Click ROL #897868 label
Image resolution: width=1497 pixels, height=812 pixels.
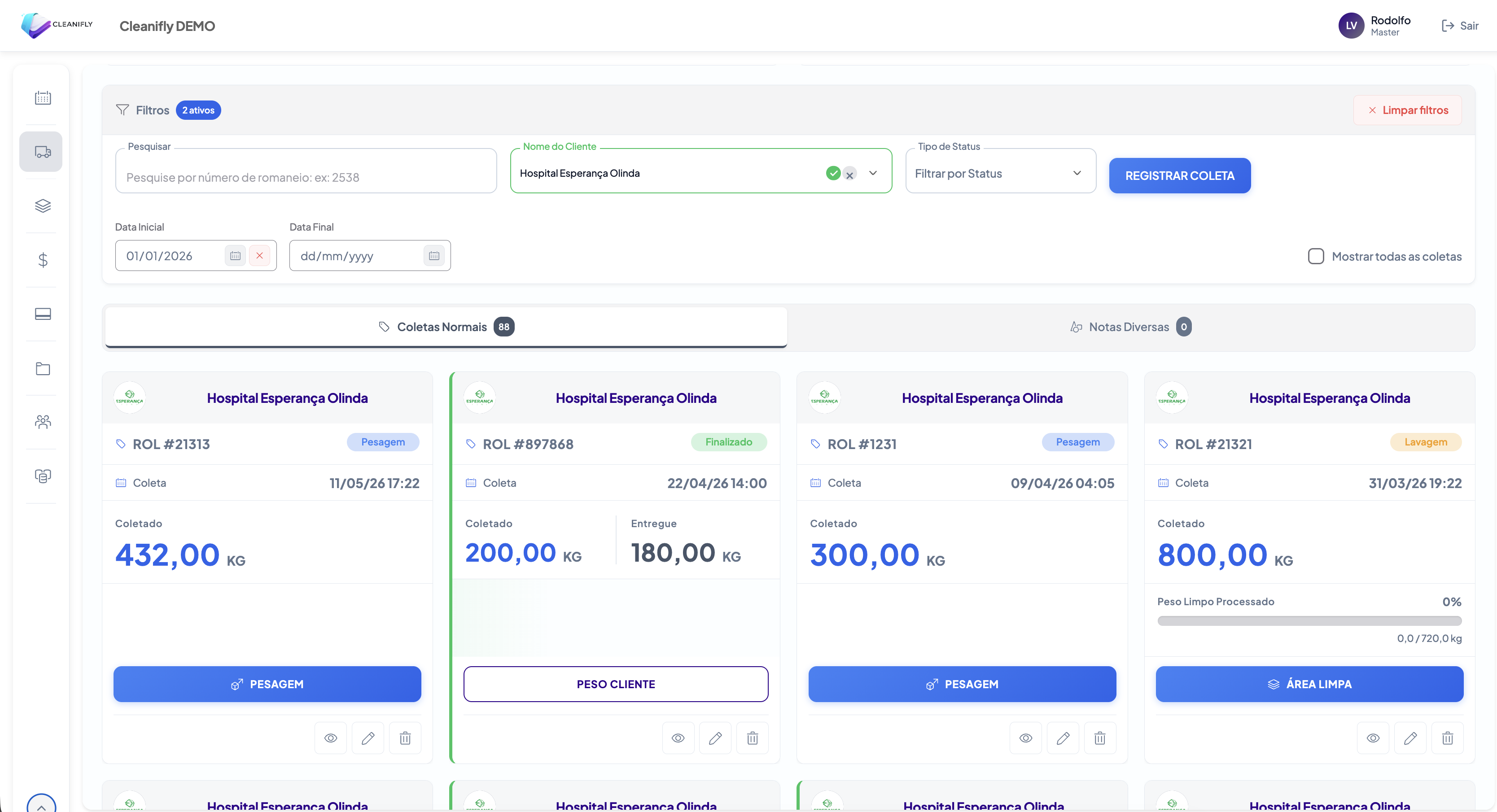(x=528, y=444)
